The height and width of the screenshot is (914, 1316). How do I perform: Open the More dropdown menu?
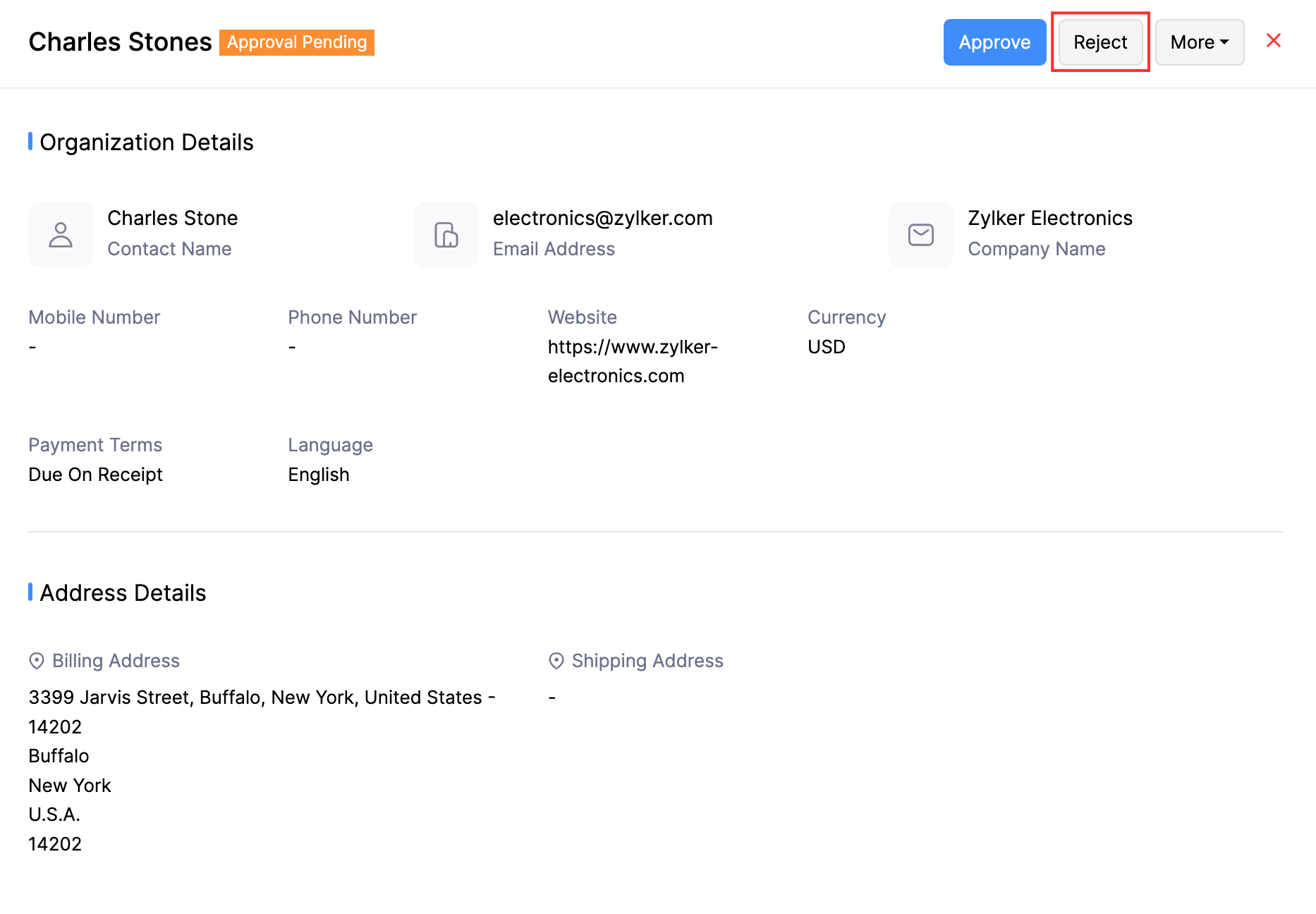click(x=1199, y=42)
